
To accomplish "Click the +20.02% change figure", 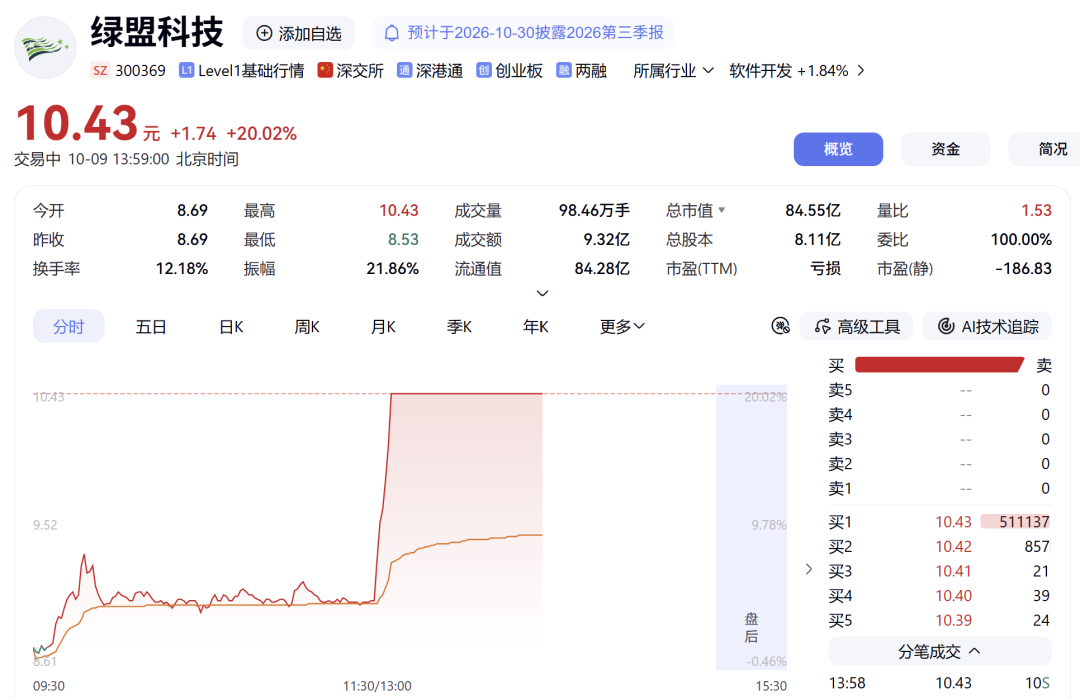I will pyautogui.click(x=262, y=134).
